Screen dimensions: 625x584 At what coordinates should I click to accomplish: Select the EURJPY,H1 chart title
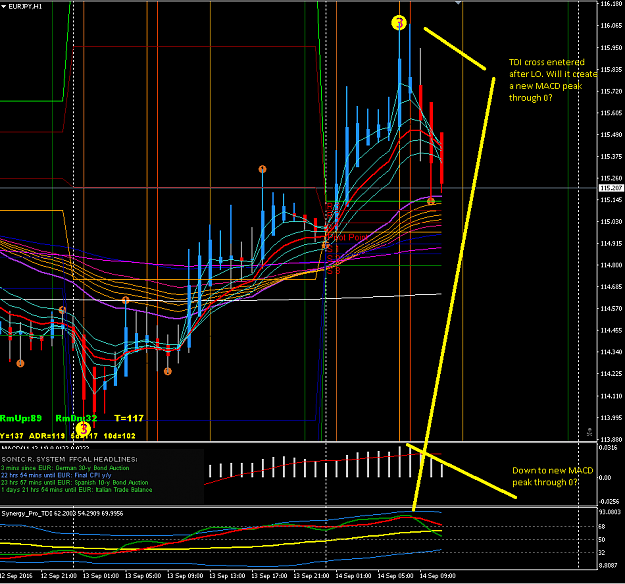tap(25, 7)
